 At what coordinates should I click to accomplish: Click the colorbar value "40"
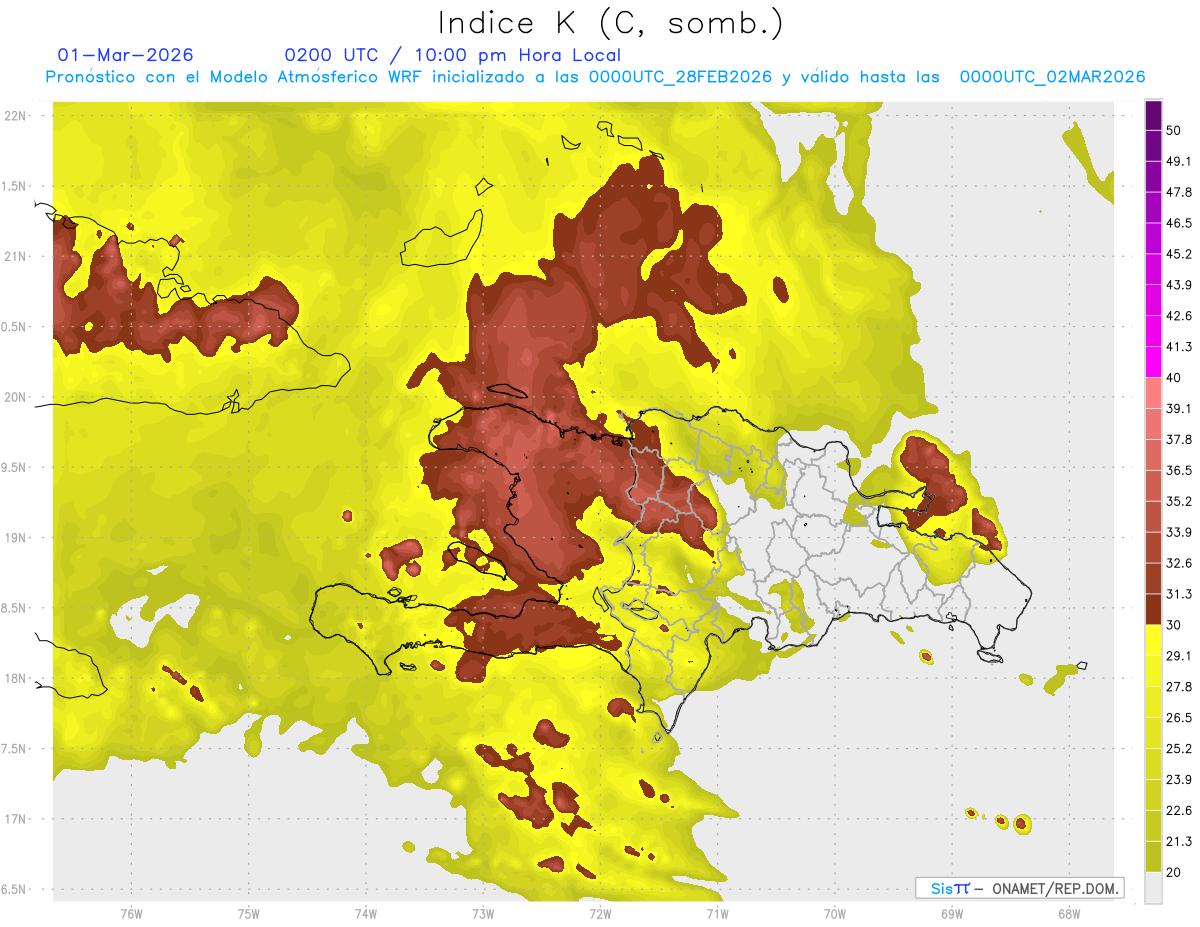pos(1175,378)
